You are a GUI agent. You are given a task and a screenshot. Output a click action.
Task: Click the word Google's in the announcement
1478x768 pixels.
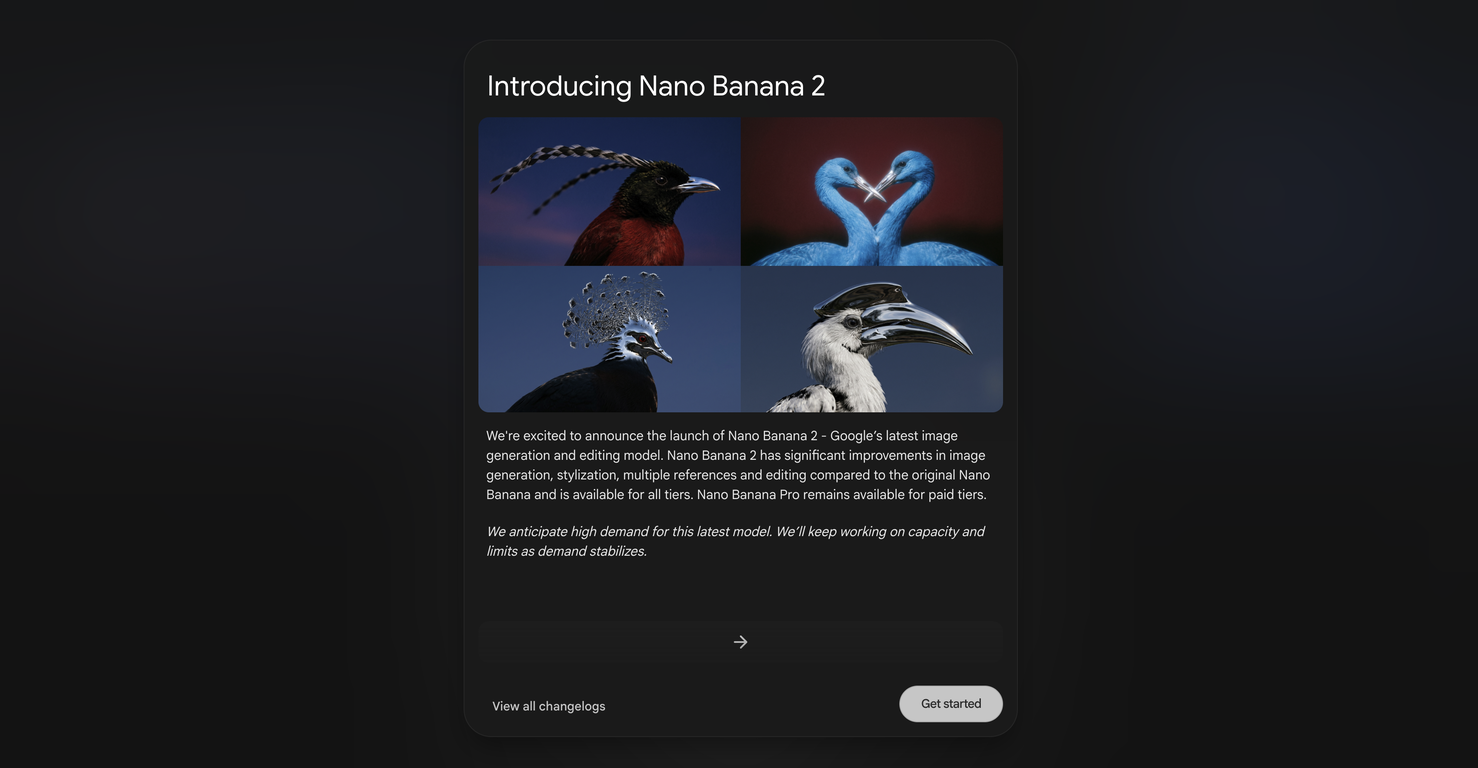(859, 436)
